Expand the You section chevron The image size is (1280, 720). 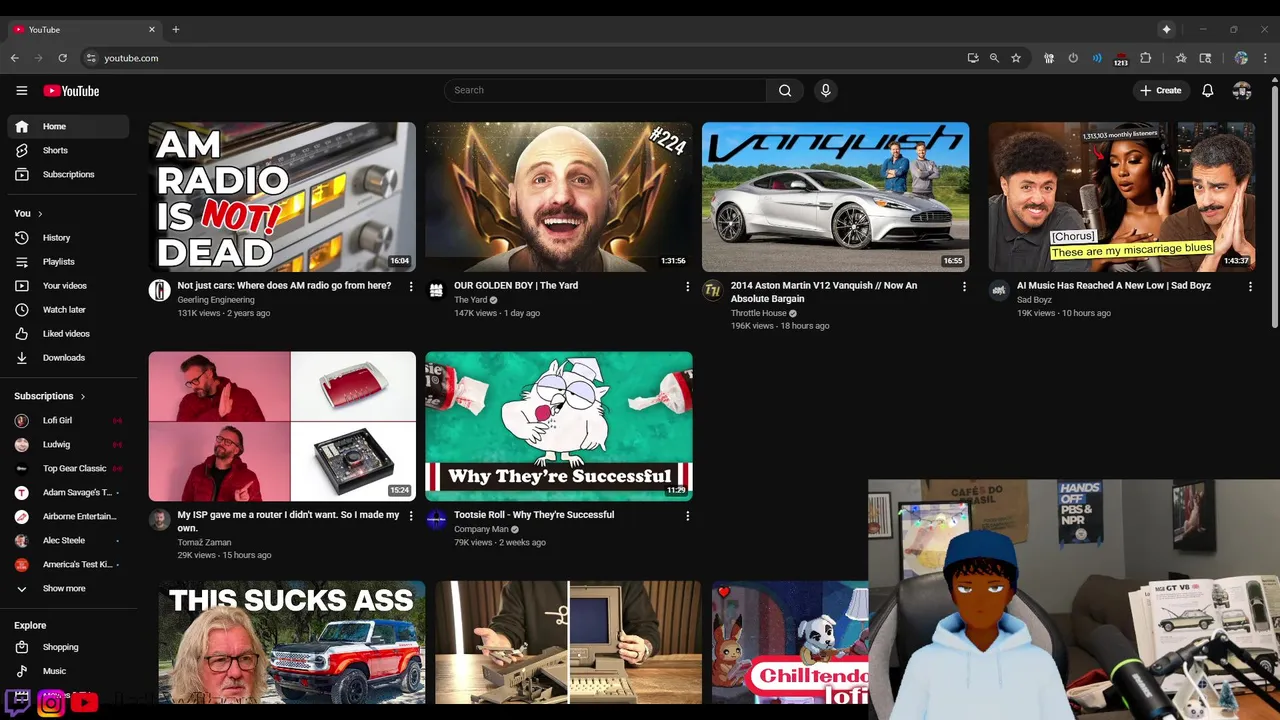pos(41,214)
